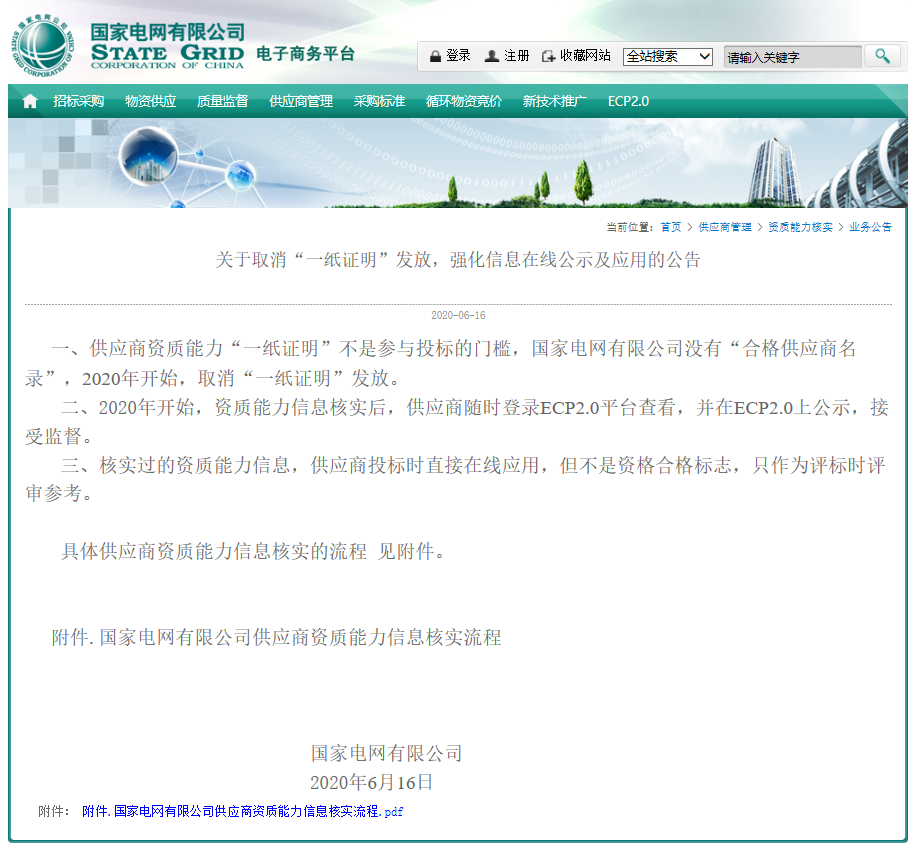Click the register person icon
This screenshot has width=912, height=845.
(491, 55)
